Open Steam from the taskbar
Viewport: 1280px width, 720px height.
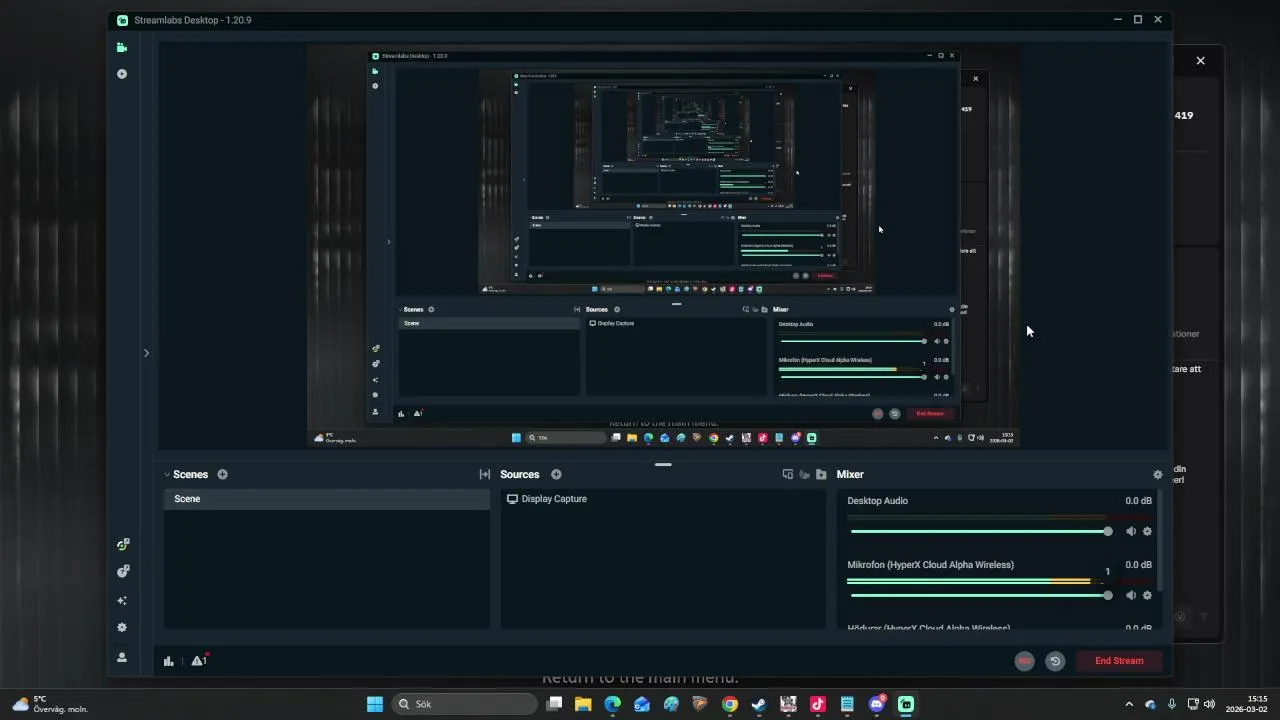[x=759, y=704]
